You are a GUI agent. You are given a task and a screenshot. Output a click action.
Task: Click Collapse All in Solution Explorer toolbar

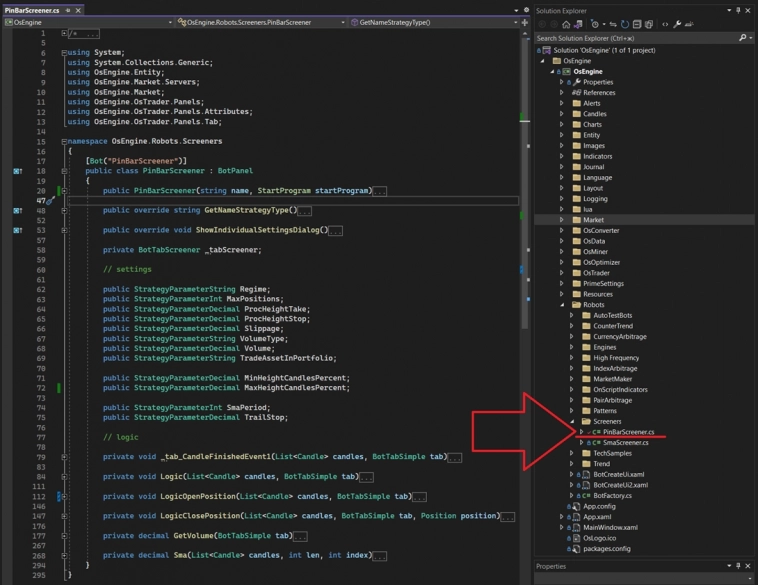coord(637,24)
